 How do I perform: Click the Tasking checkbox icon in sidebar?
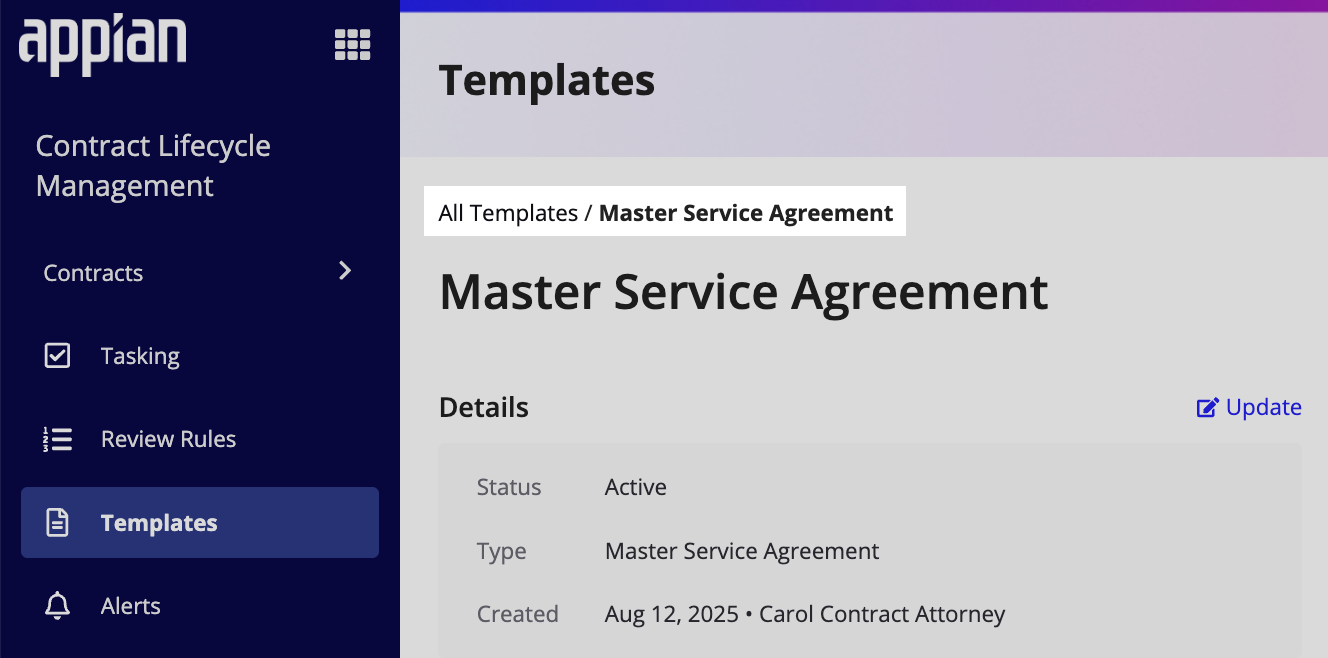point(58,356)
